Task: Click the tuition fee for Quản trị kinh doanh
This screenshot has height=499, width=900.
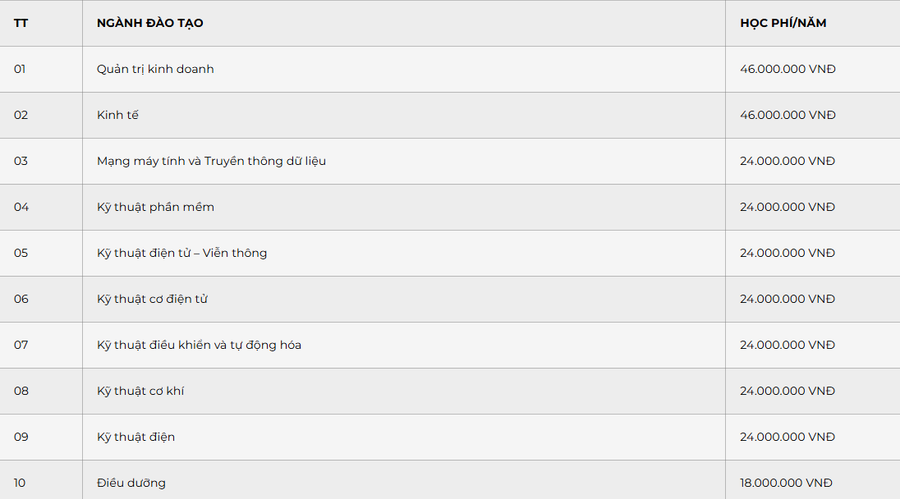Action: [787, 69]
